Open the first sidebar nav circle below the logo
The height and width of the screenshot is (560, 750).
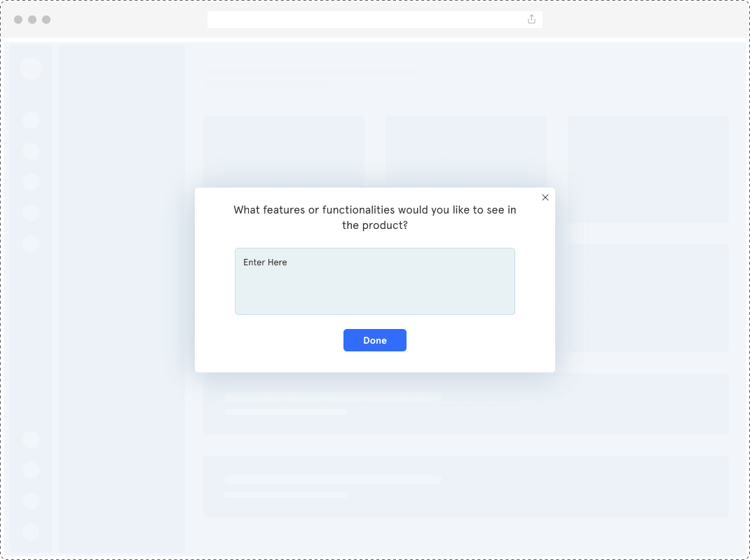point(31,120)
